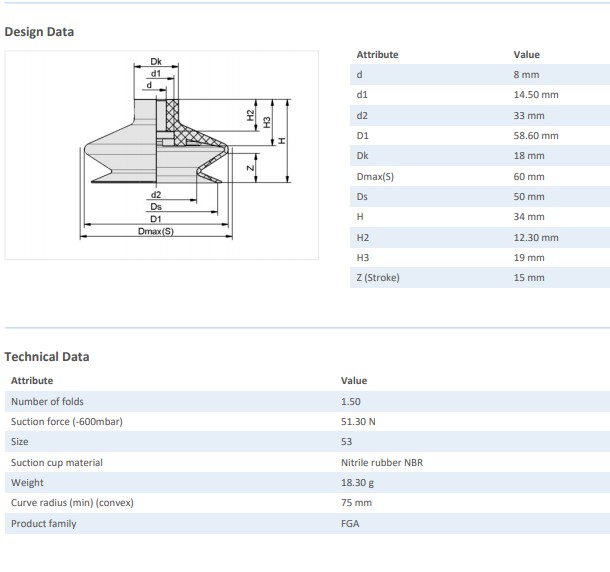Select the H2 value 12.30 mm
This screenshot has height=572, width=610.
535,237
